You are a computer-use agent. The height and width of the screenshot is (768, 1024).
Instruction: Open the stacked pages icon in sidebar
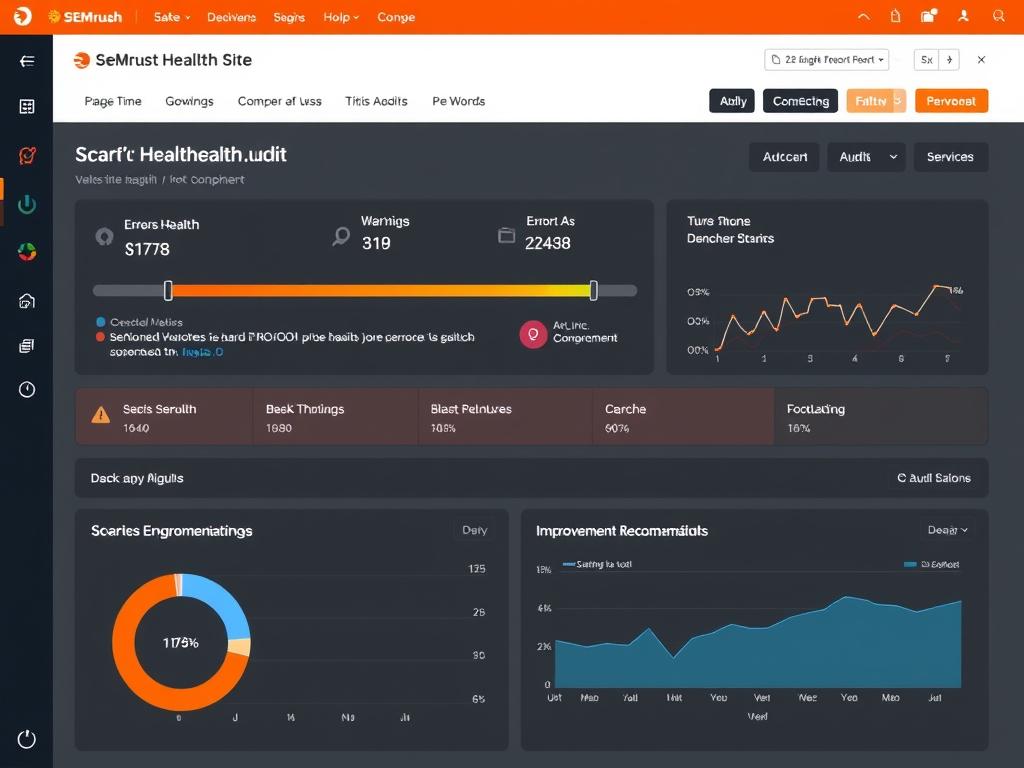(27, 345)
